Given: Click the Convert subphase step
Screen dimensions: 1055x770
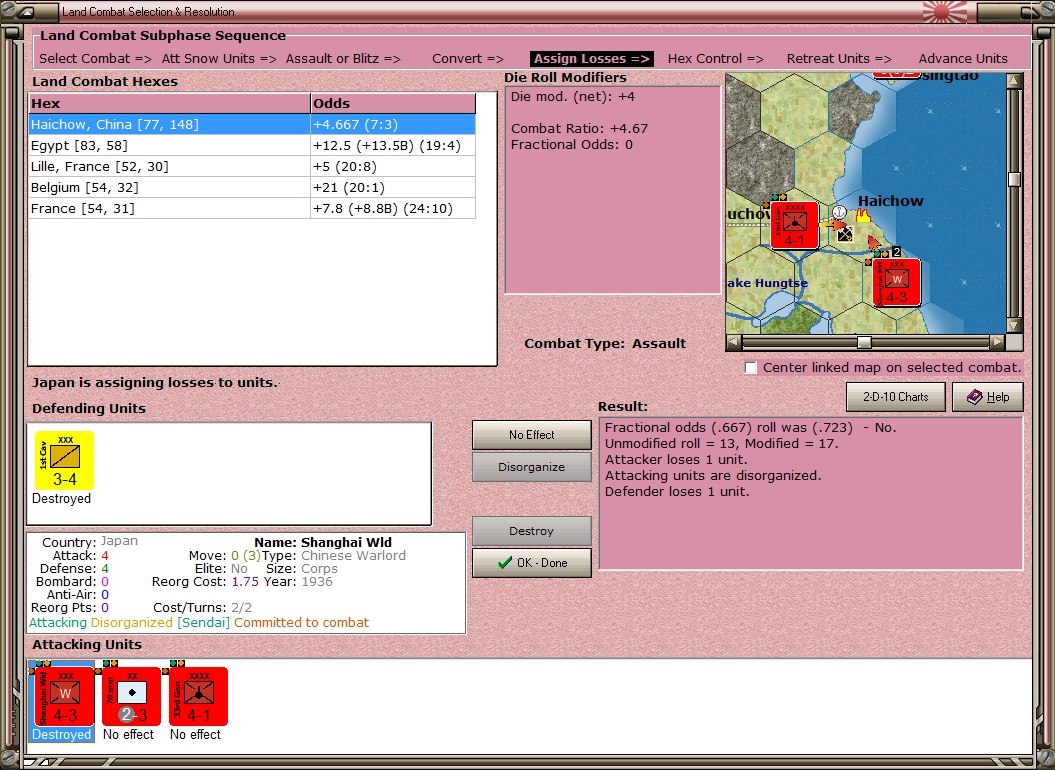Looking at the screenshot, I should 468,59.
